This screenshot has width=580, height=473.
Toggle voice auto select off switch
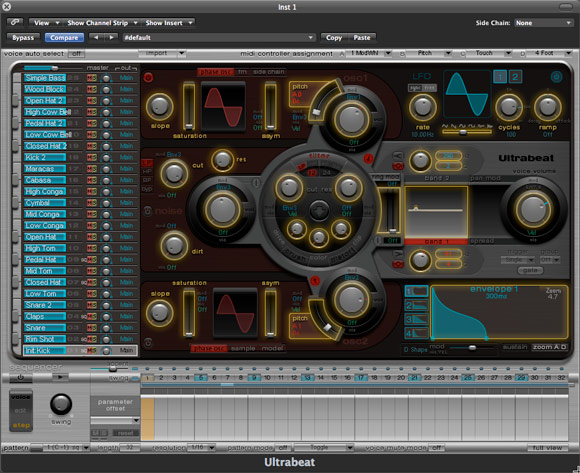pyautogui.click(x=76, y=54)
